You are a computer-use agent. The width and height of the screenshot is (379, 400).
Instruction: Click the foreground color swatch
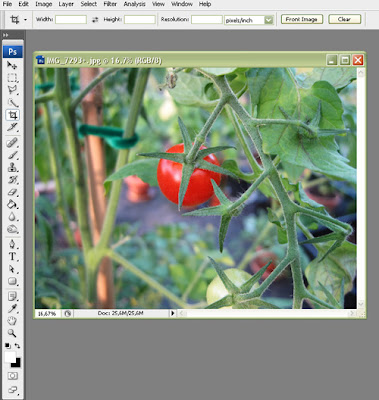click(x=10, y=357)
